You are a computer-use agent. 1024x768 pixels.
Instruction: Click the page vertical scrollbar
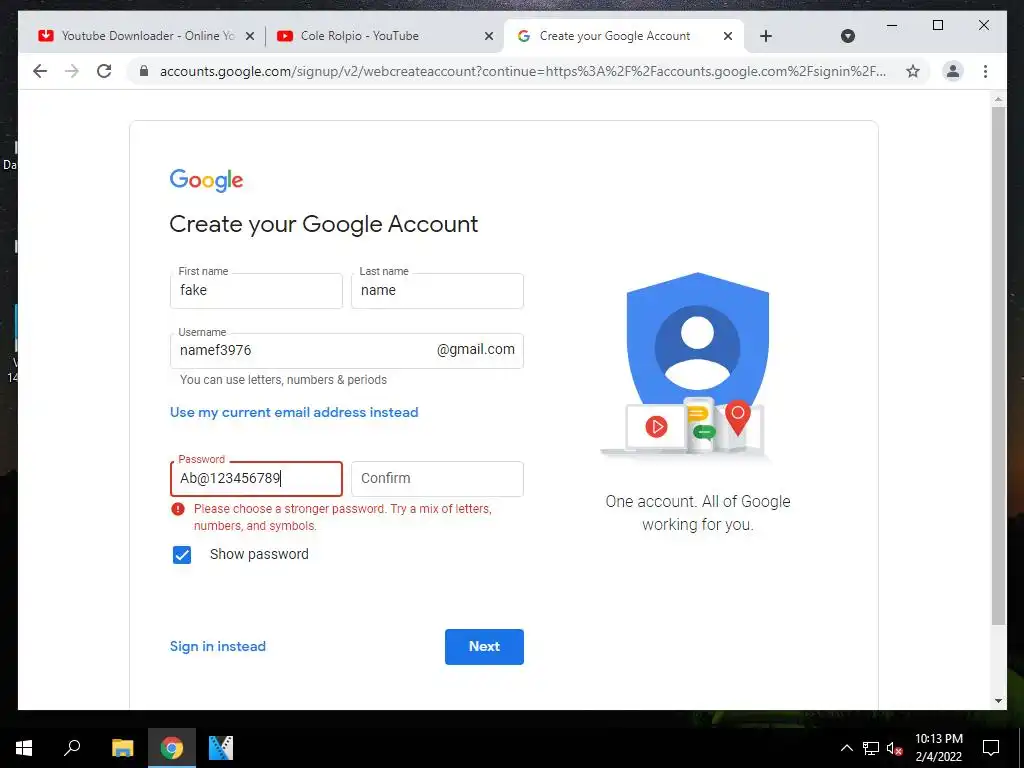[998, 366]
